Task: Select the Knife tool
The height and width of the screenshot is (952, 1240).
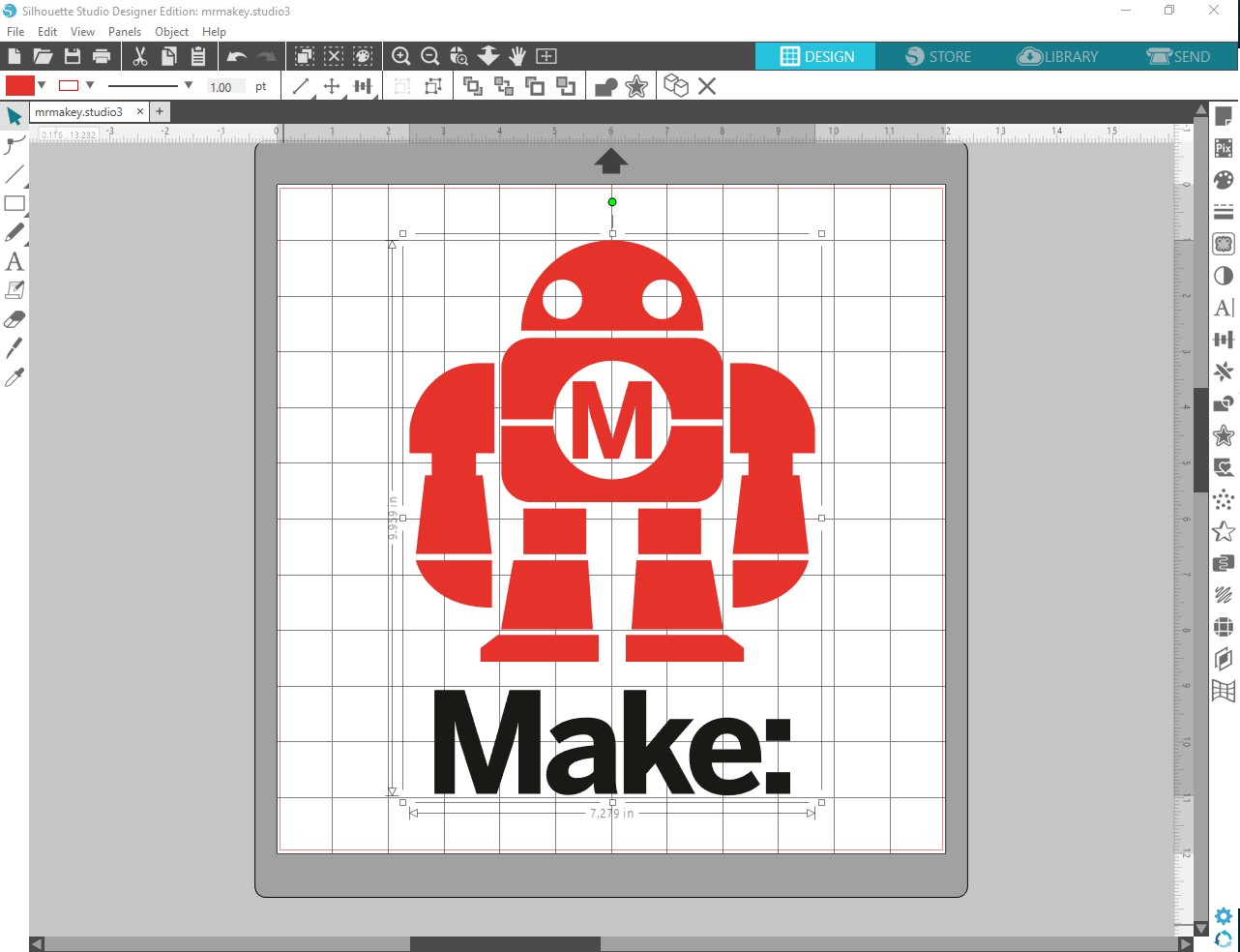Action: coord(15,348)
